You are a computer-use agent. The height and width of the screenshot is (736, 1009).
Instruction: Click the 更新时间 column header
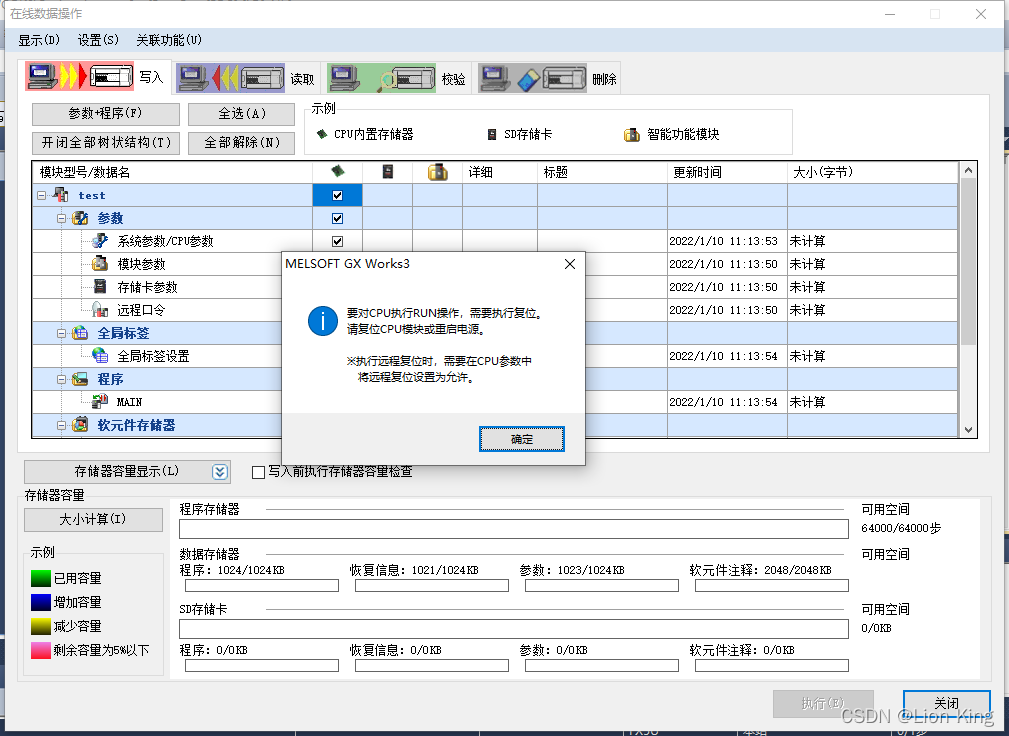(727, 172)
